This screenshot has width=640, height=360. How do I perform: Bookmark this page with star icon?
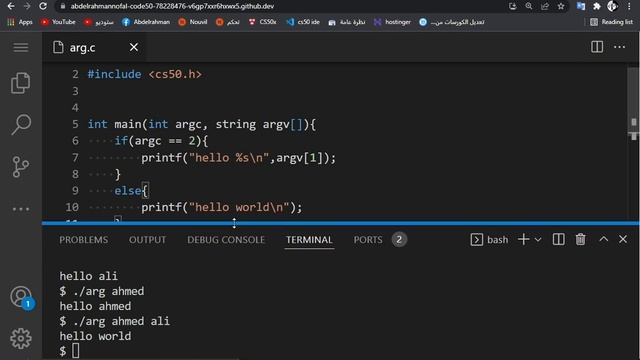(561, 6)
